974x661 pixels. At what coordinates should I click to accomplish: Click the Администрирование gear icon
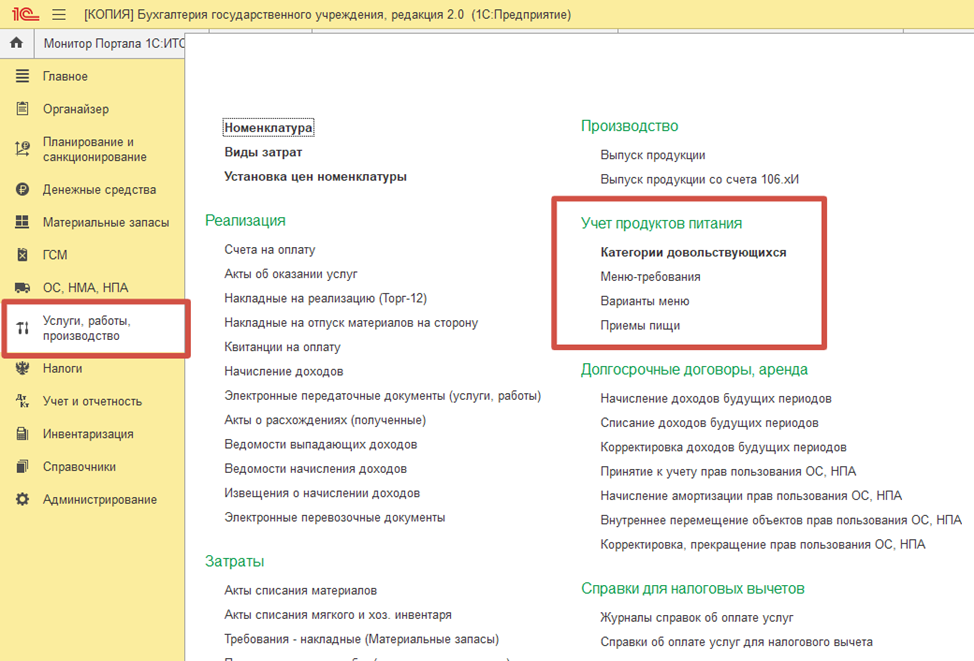(22, 499)
